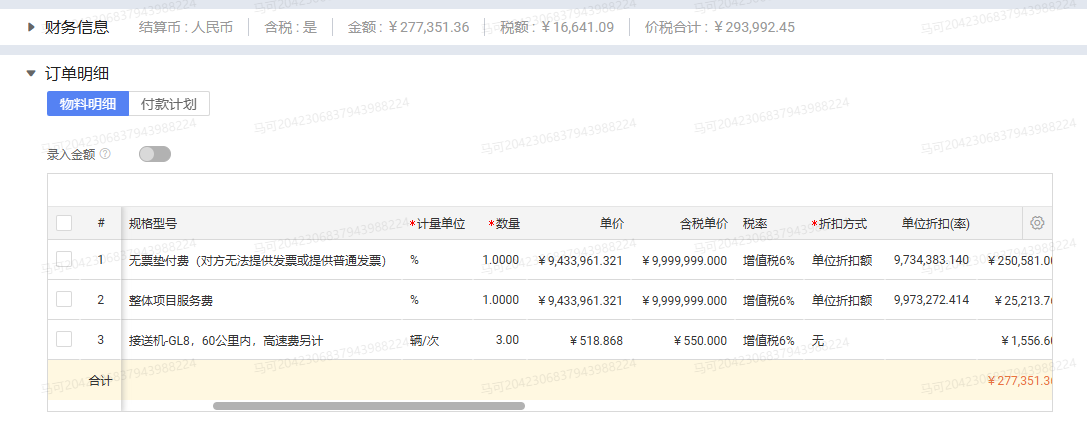This screenshot has height=422, width=1087.
Task: Switch to 物料明细 tab
Action: click(88, 104)
